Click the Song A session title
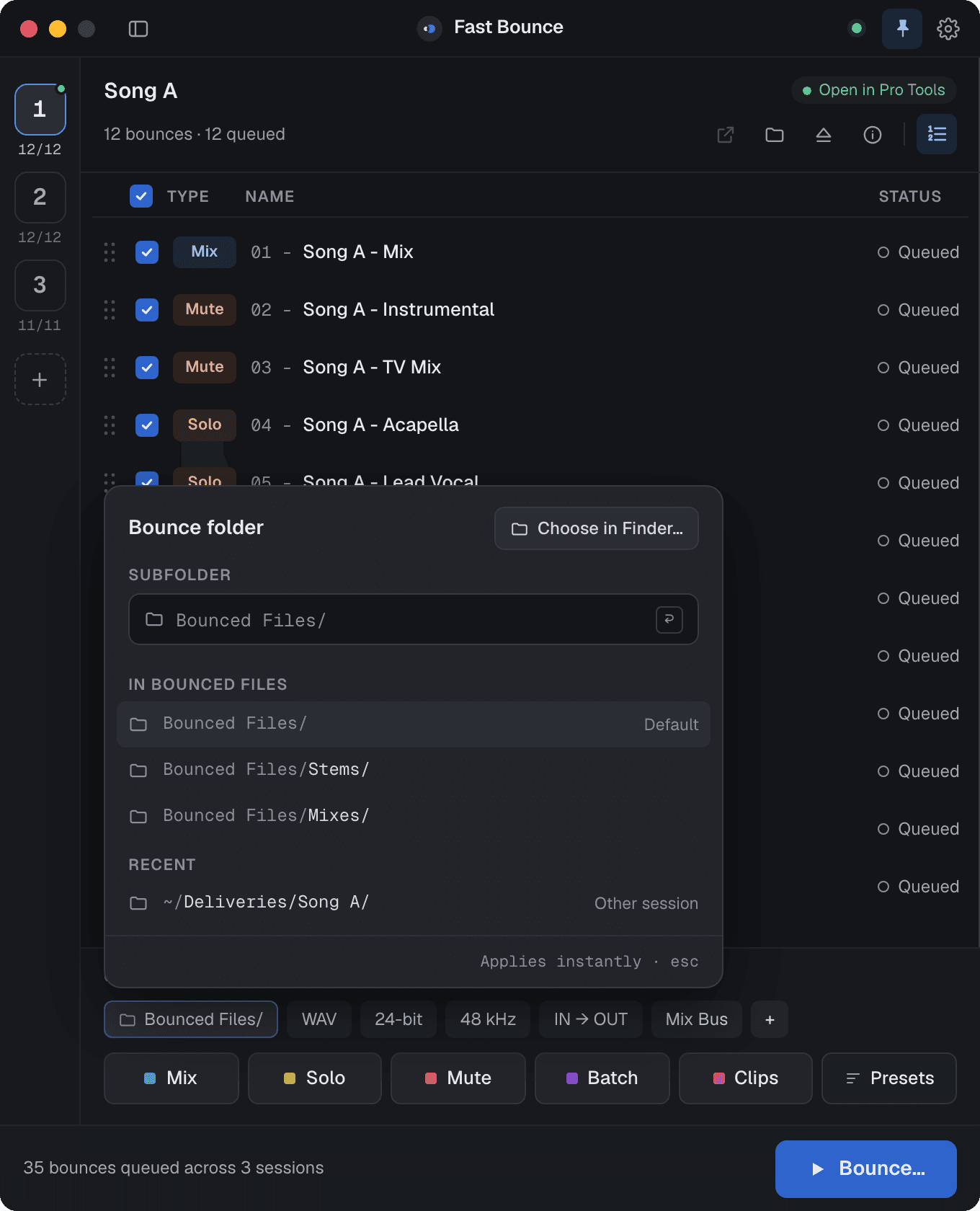 141,91
